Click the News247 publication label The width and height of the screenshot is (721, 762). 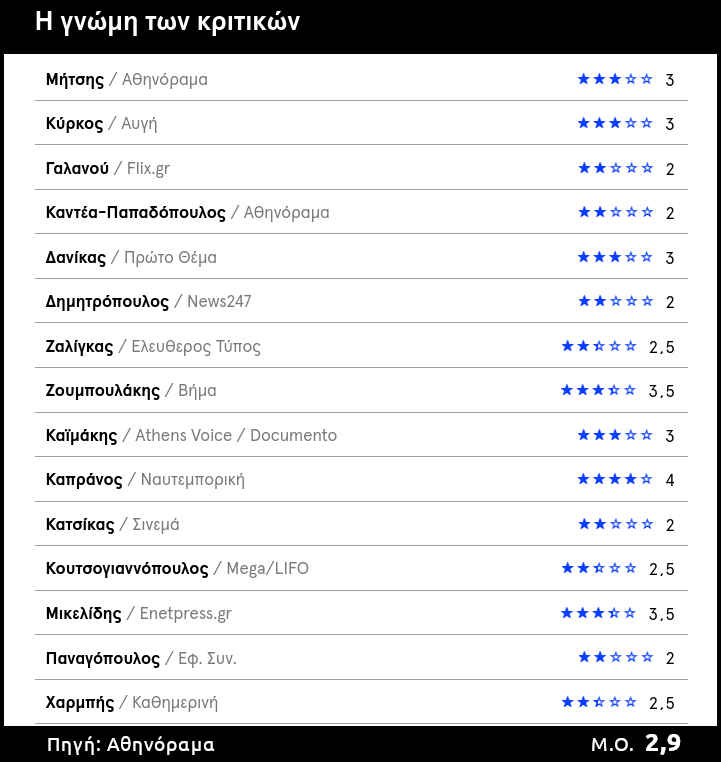coord(219,302)
